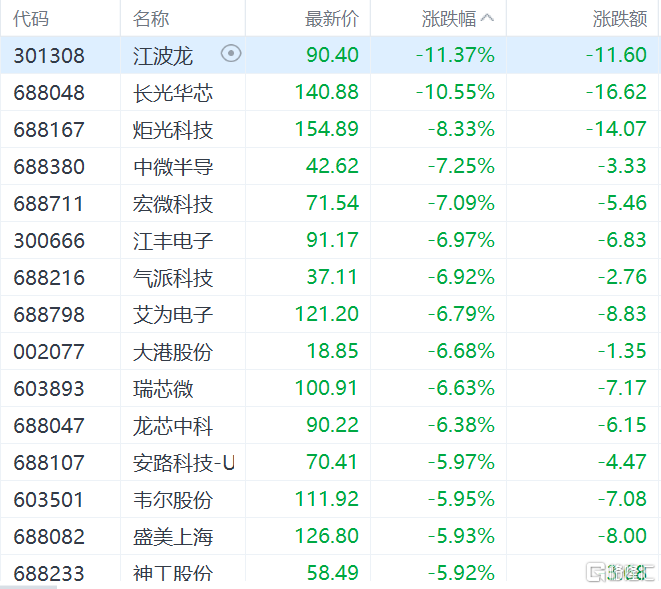Screen dimensions: 661x589
Task: Click price 91.17
Action: click(x=332, y=240)
